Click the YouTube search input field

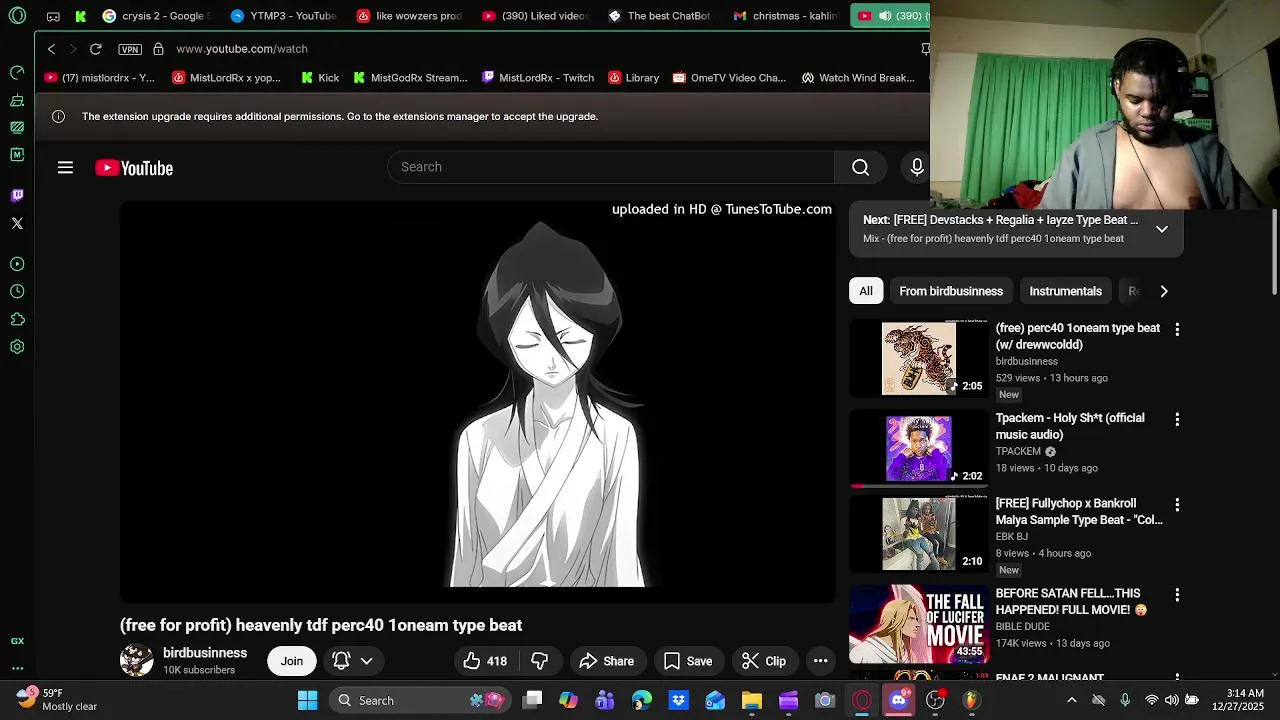(x=611, y=167)
